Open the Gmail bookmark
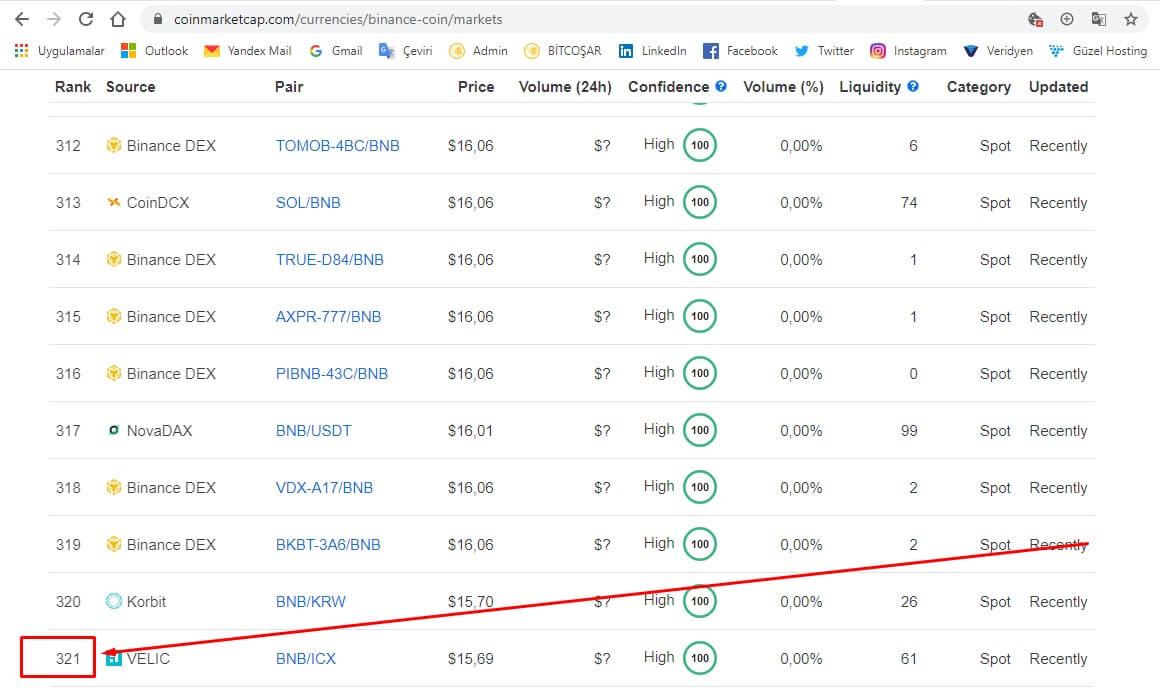 (x=336, y=50)
